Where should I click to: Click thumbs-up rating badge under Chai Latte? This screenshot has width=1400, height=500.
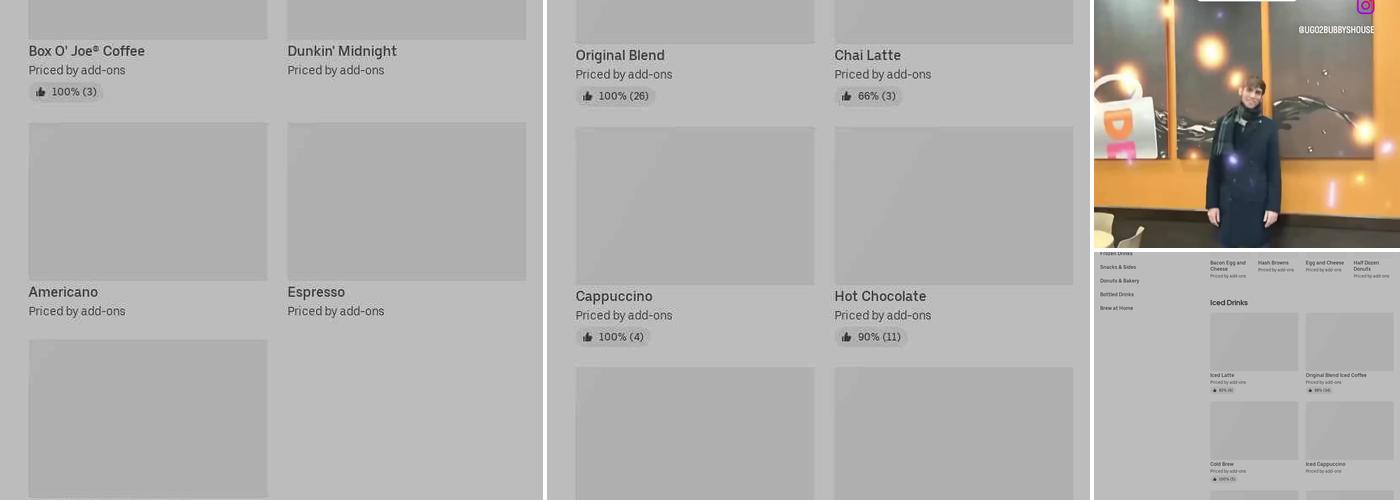click(868, 96)
